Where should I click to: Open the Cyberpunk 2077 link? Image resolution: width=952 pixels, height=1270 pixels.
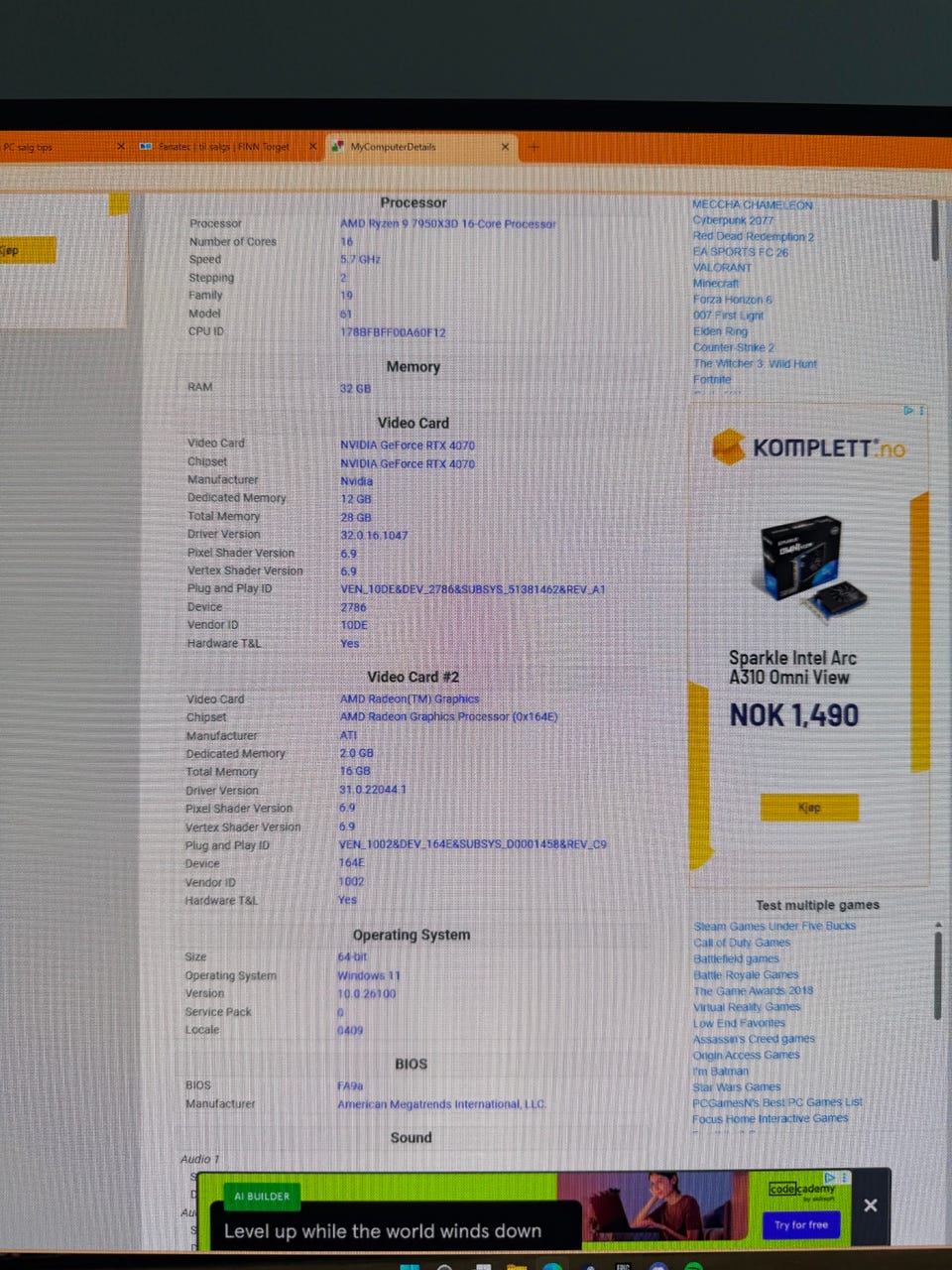click(x=733, y=220)
